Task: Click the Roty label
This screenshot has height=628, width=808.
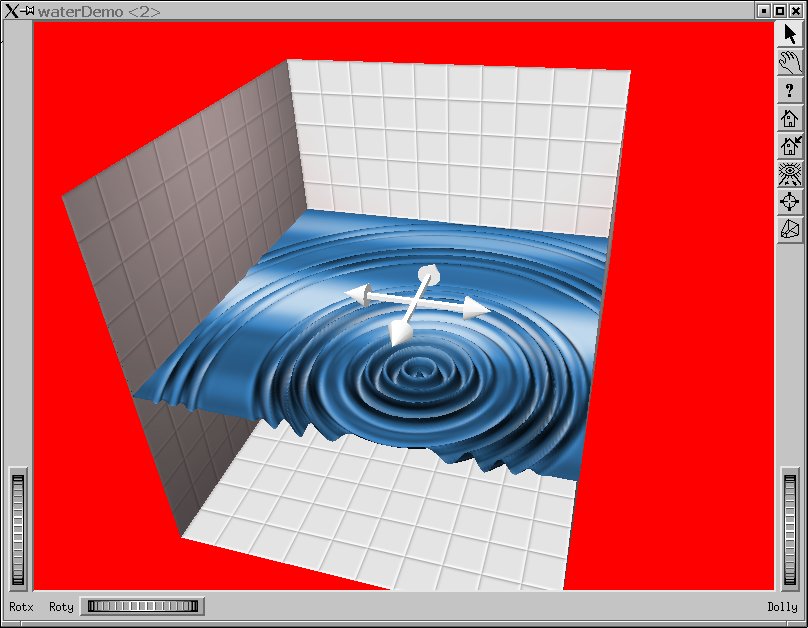Action: 61,607
